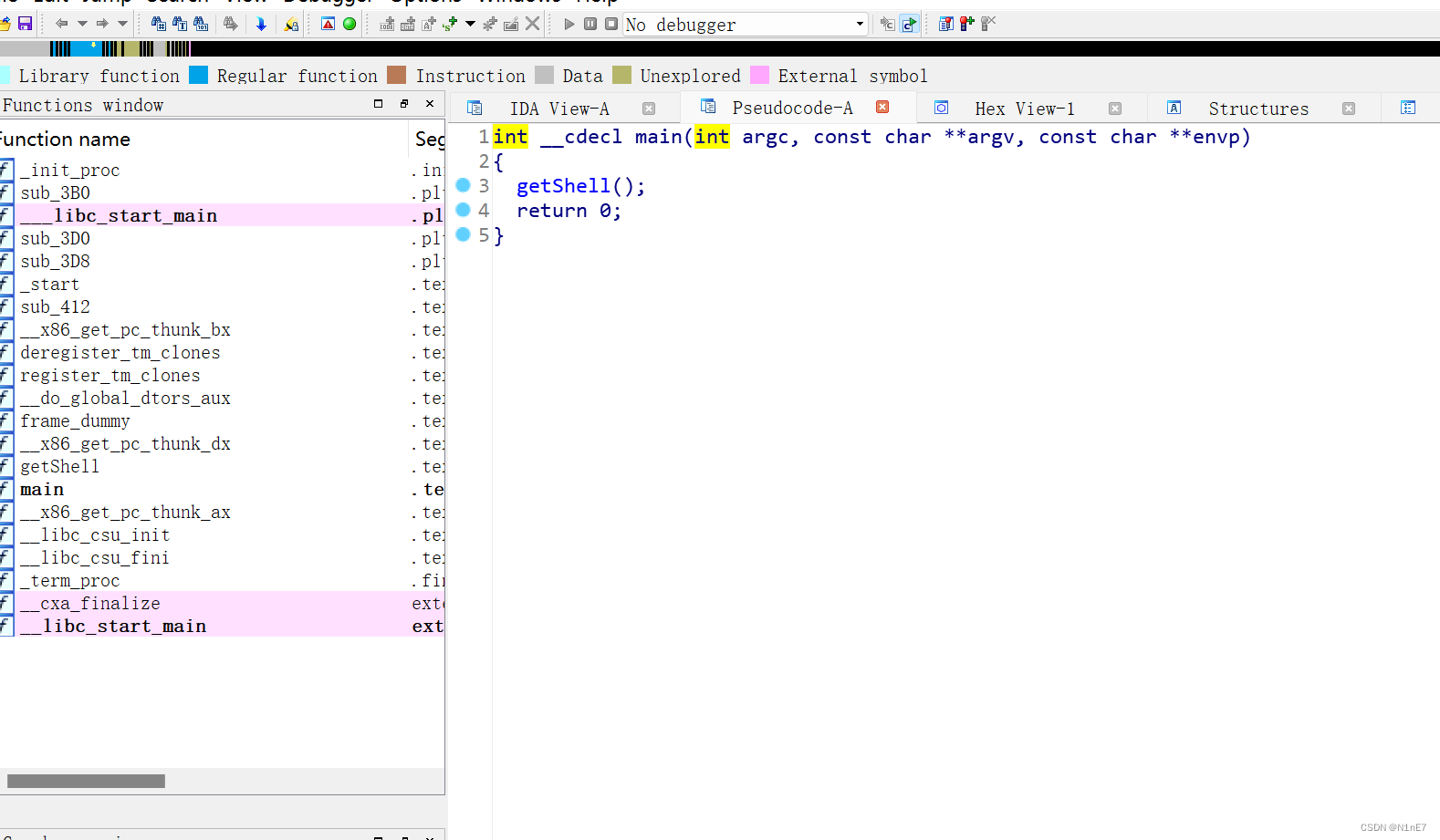
Task: Click the edit pencil toolbar icon
Action: pos(511,24)
